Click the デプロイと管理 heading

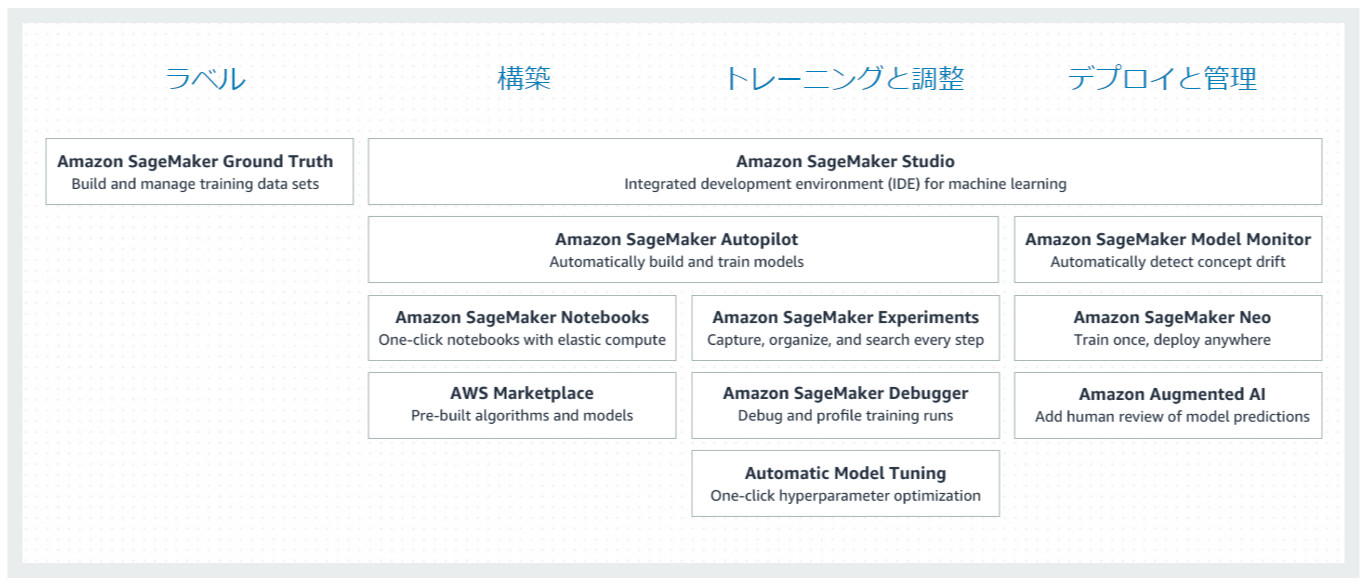[x=1162, y=79]
